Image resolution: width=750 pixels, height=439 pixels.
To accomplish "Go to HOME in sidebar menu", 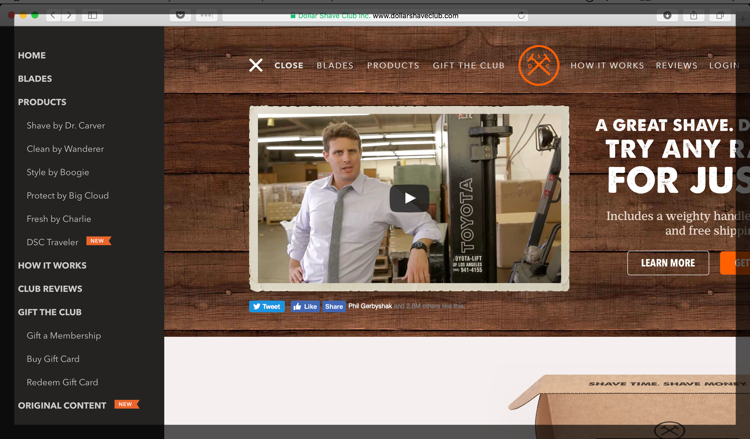I will (x=32, y=55).
